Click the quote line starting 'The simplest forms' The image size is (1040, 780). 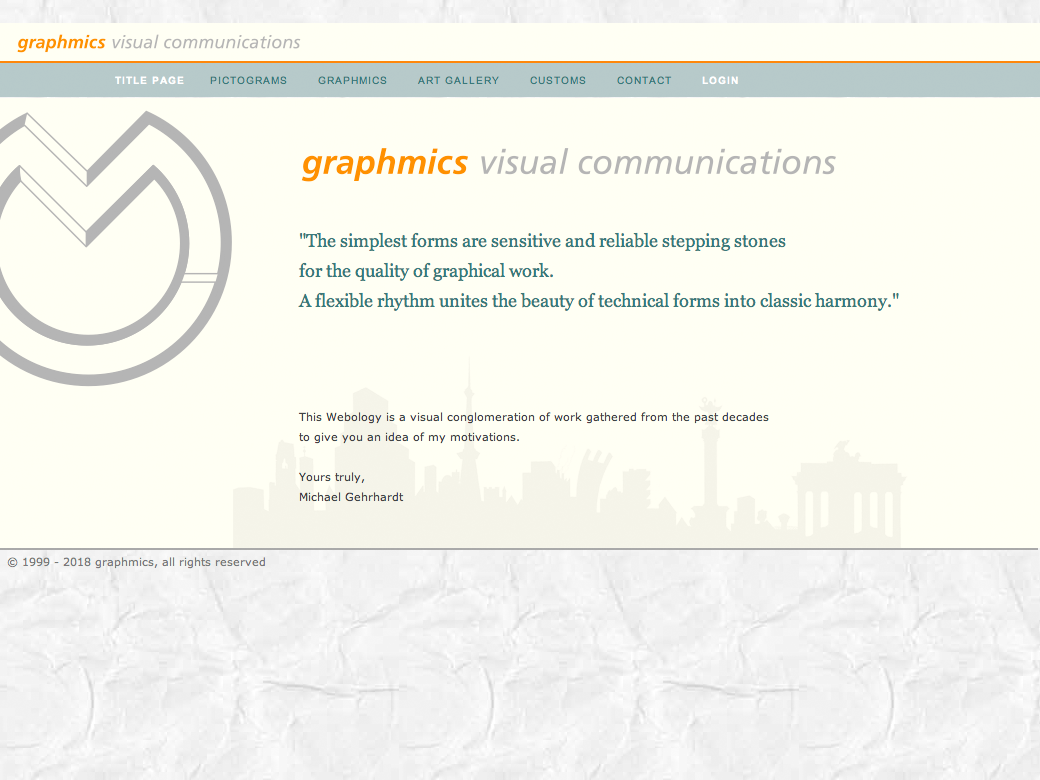[542, 241]
